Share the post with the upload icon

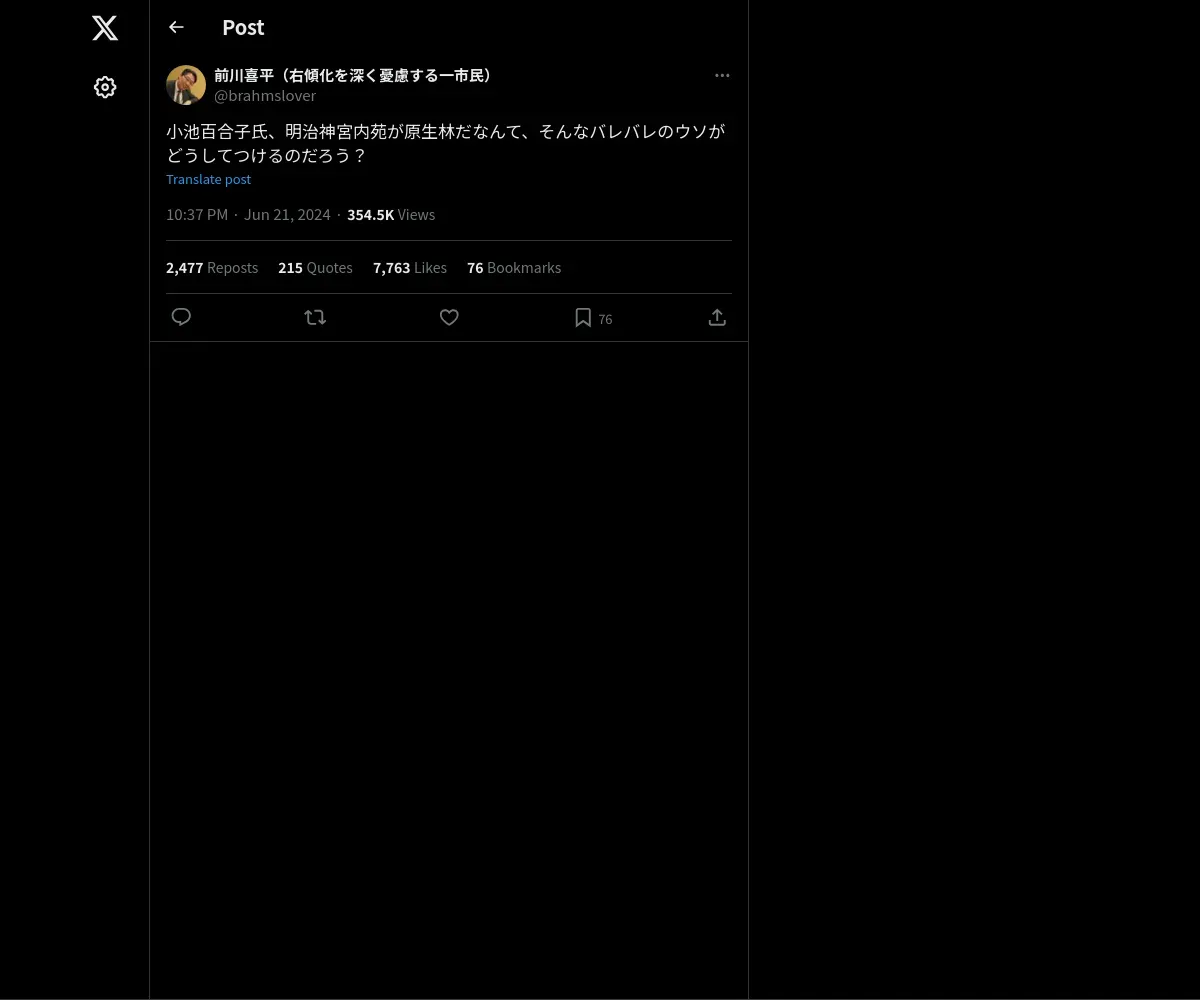(x=717, y=317)
